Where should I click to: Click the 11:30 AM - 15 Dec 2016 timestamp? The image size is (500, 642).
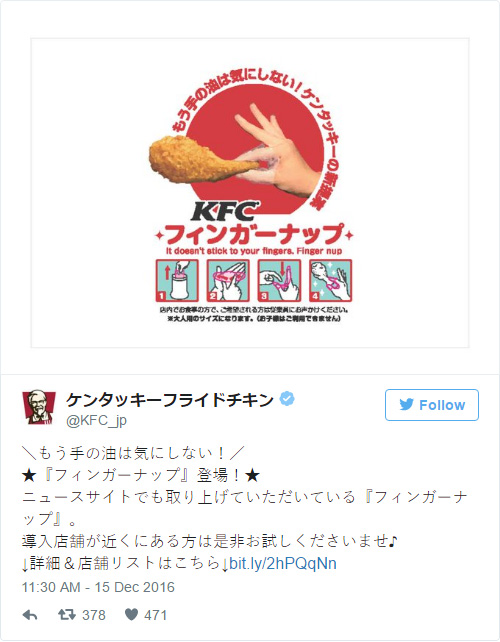point(98,587)
